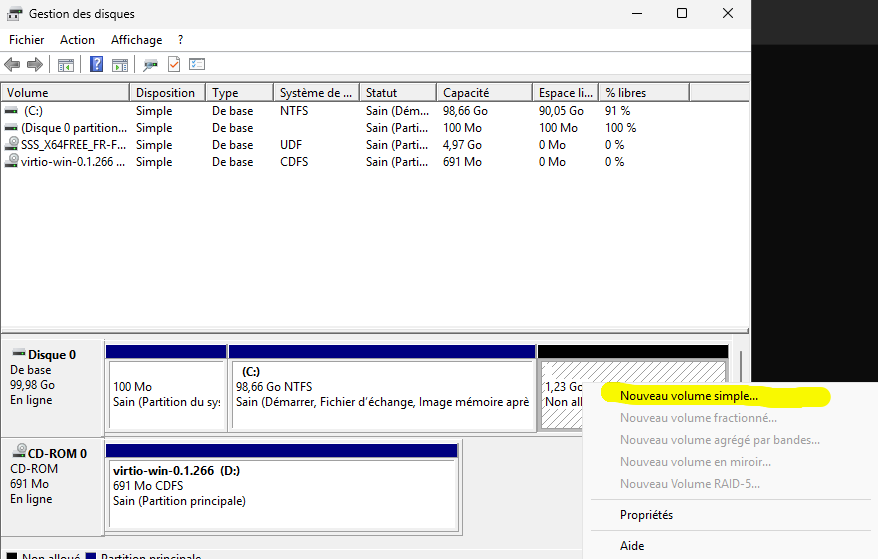
Task: Open the Action menu
Action: coord(77,40)
